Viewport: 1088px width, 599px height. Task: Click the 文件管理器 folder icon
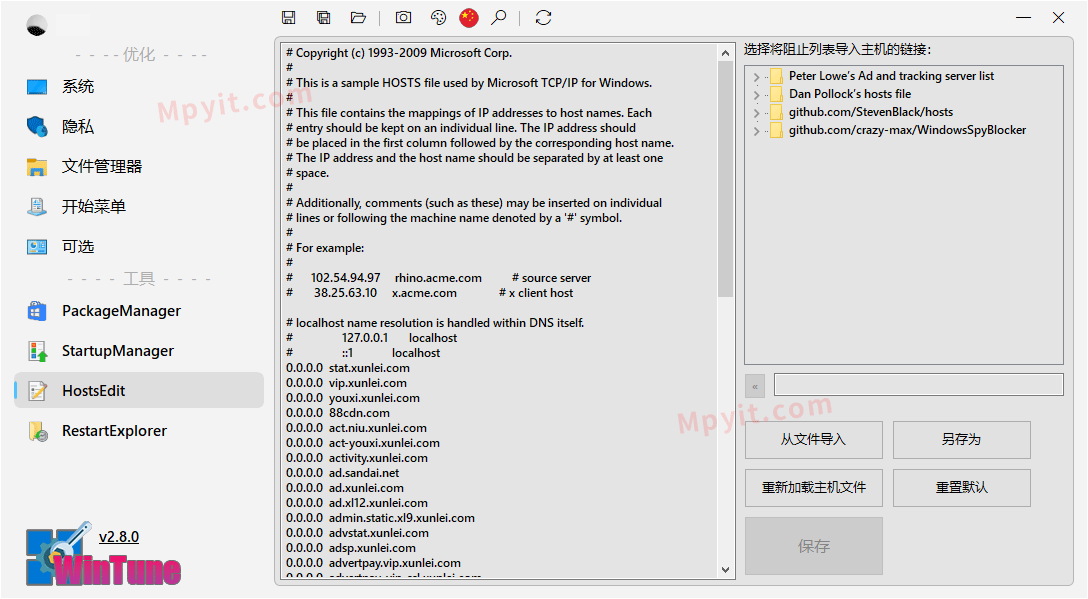(37, 167)
